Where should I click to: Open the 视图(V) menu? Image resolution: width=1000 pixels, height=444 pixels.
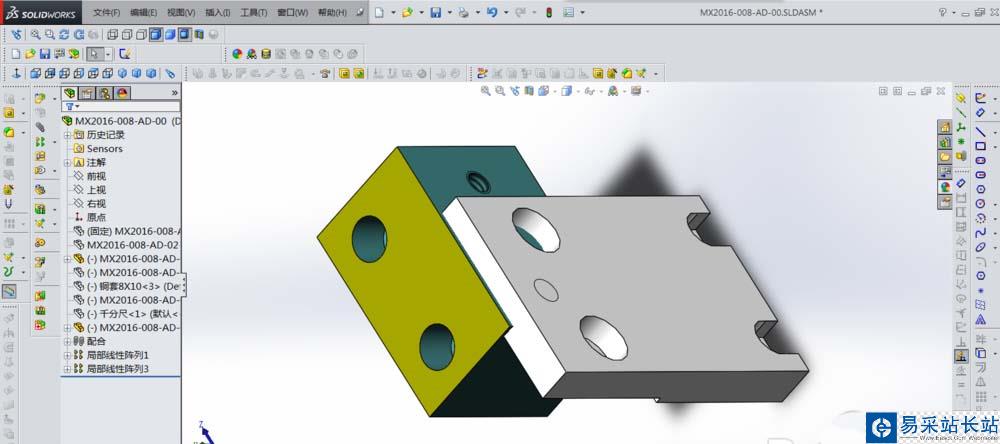(x=181, y=13)
